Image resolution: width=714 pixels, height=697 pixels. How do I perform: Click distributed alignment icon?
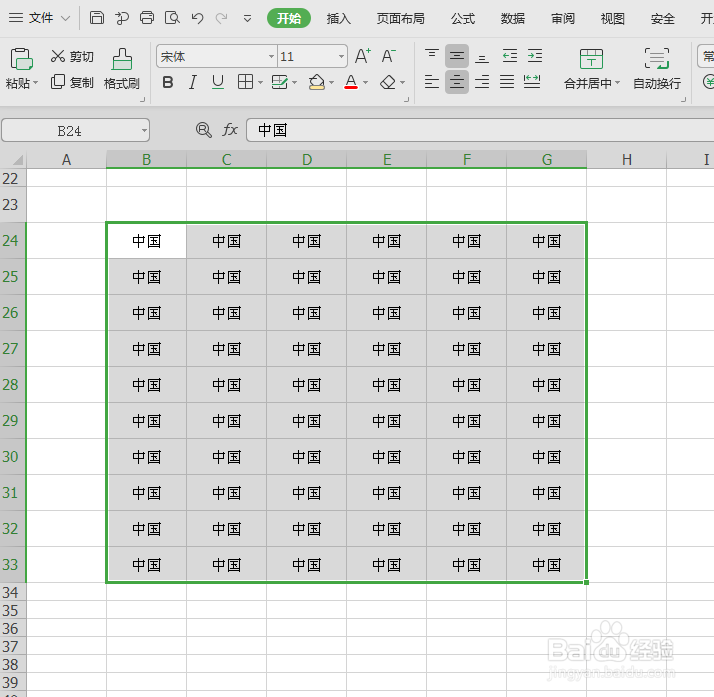pyautogui.click(x=532, y=82)
